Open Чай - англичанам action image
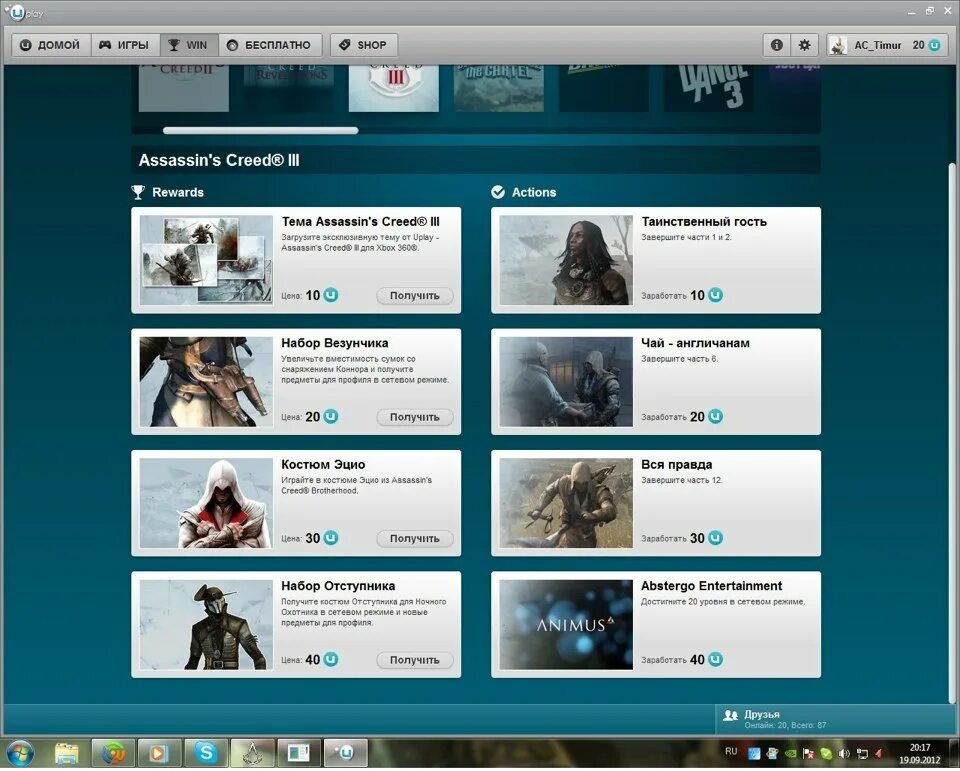The height and width of the screenshot is (771, 960). coord(566,382)
